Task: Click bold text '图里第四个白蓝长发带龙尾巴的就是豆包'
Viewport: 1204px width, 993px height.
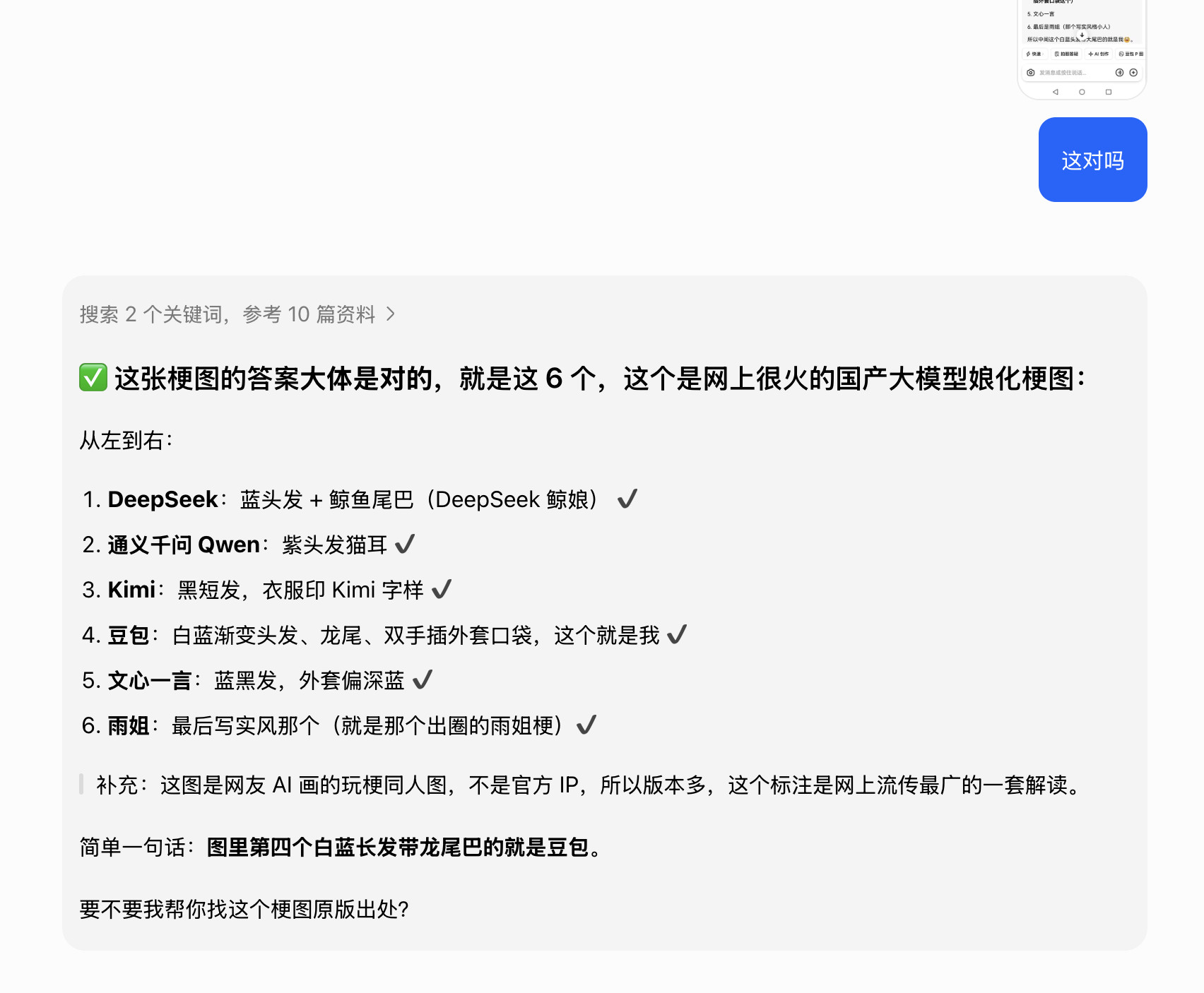Action: click(x=398, y=847)
